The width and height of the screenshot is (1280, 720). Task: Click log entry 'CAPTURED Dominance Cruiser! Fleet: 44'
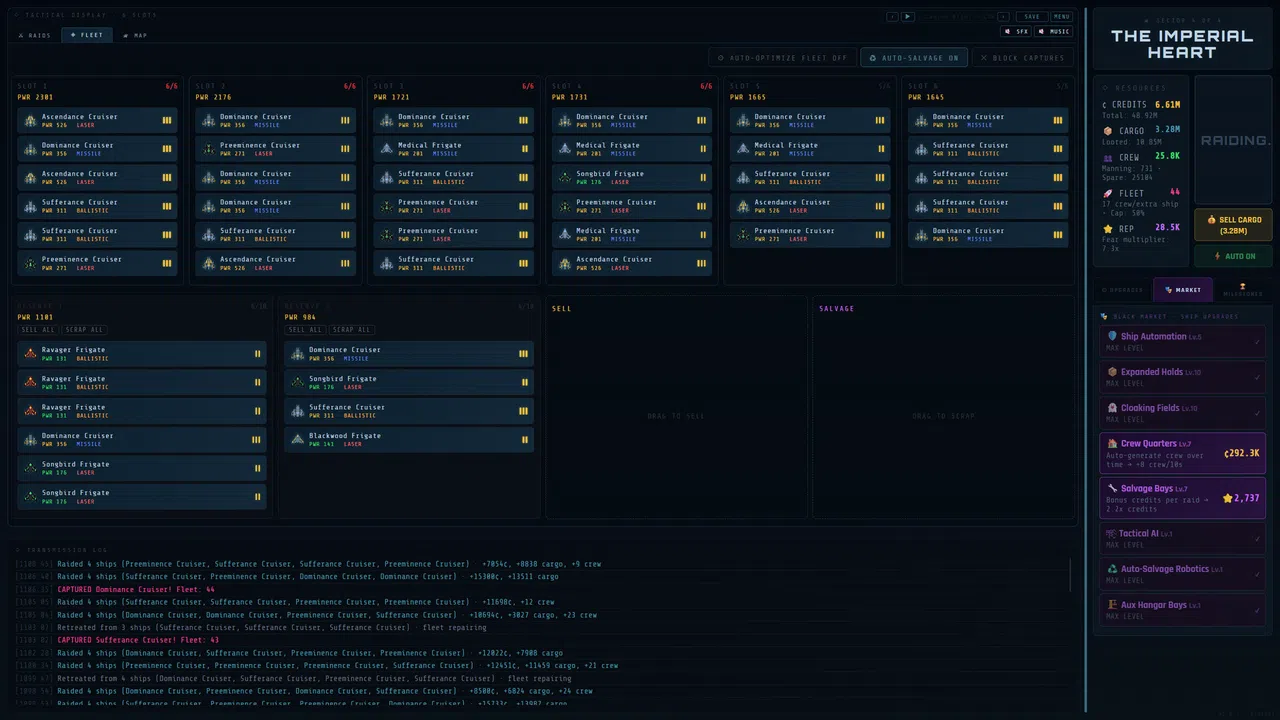click(x=136, y=590)
